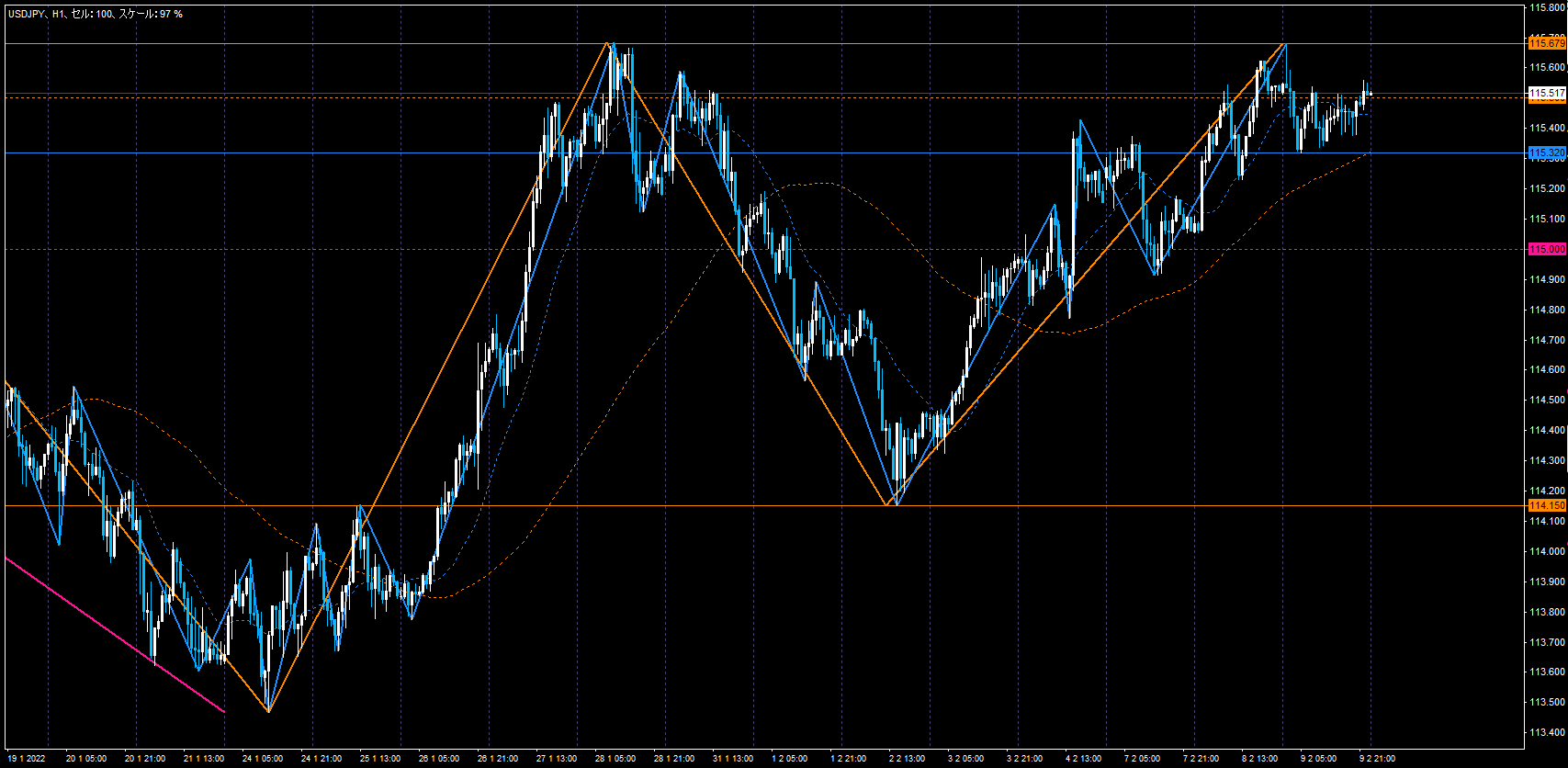Image resolution: width=1568 pixels, height=768 pixels.
Task: Select the blue 115.320 price label
Action: pyautogui.click(x=1547, y=152)
